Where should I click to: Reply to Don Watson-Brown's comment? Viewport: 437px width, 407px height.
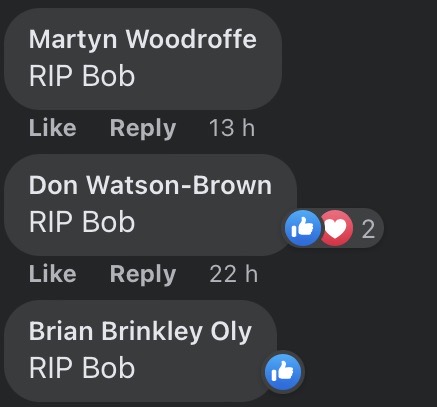[143, 274]
